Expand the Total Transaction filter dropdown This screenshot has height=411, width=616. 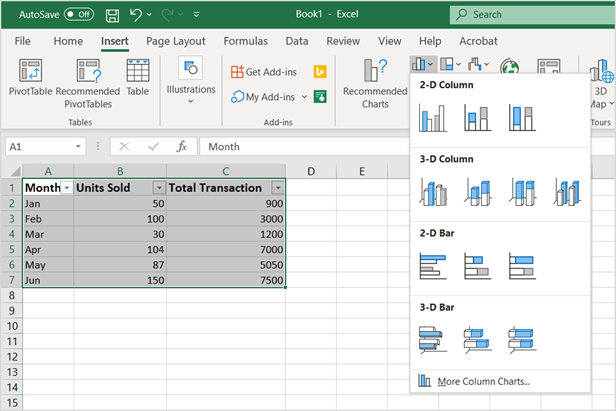(277, 188)
